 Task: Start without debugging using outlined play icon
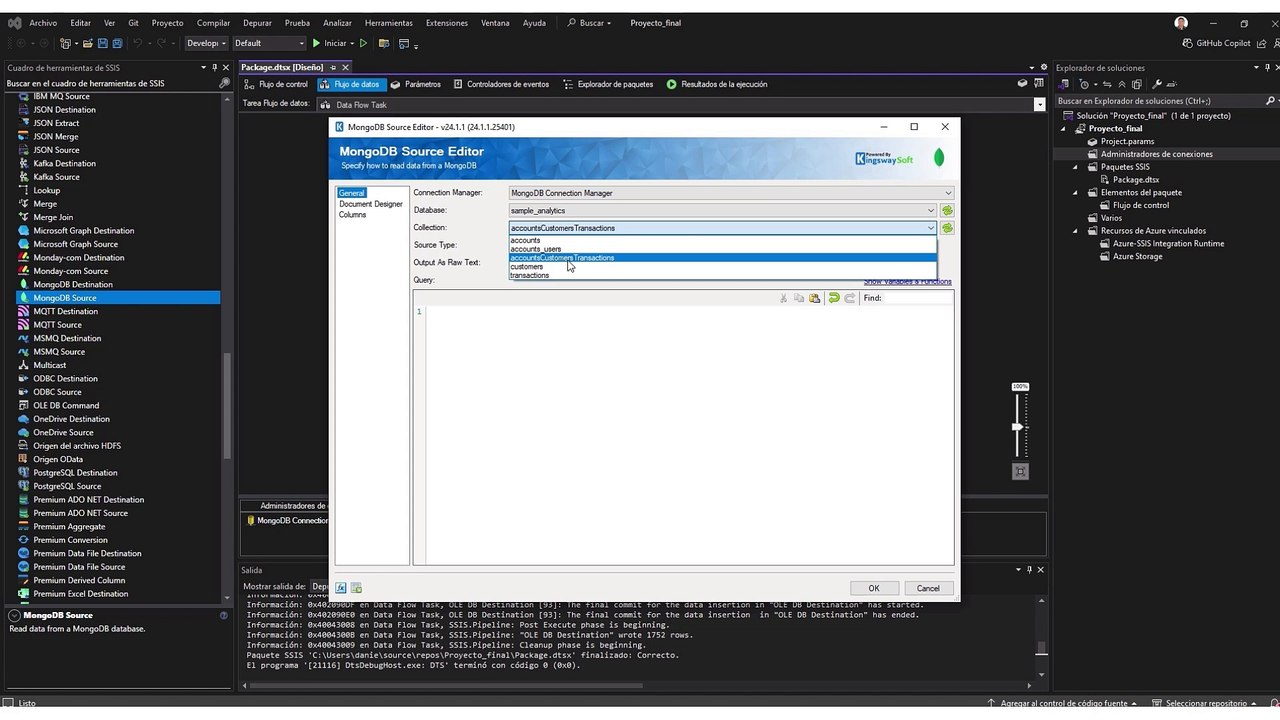point(363,43)
